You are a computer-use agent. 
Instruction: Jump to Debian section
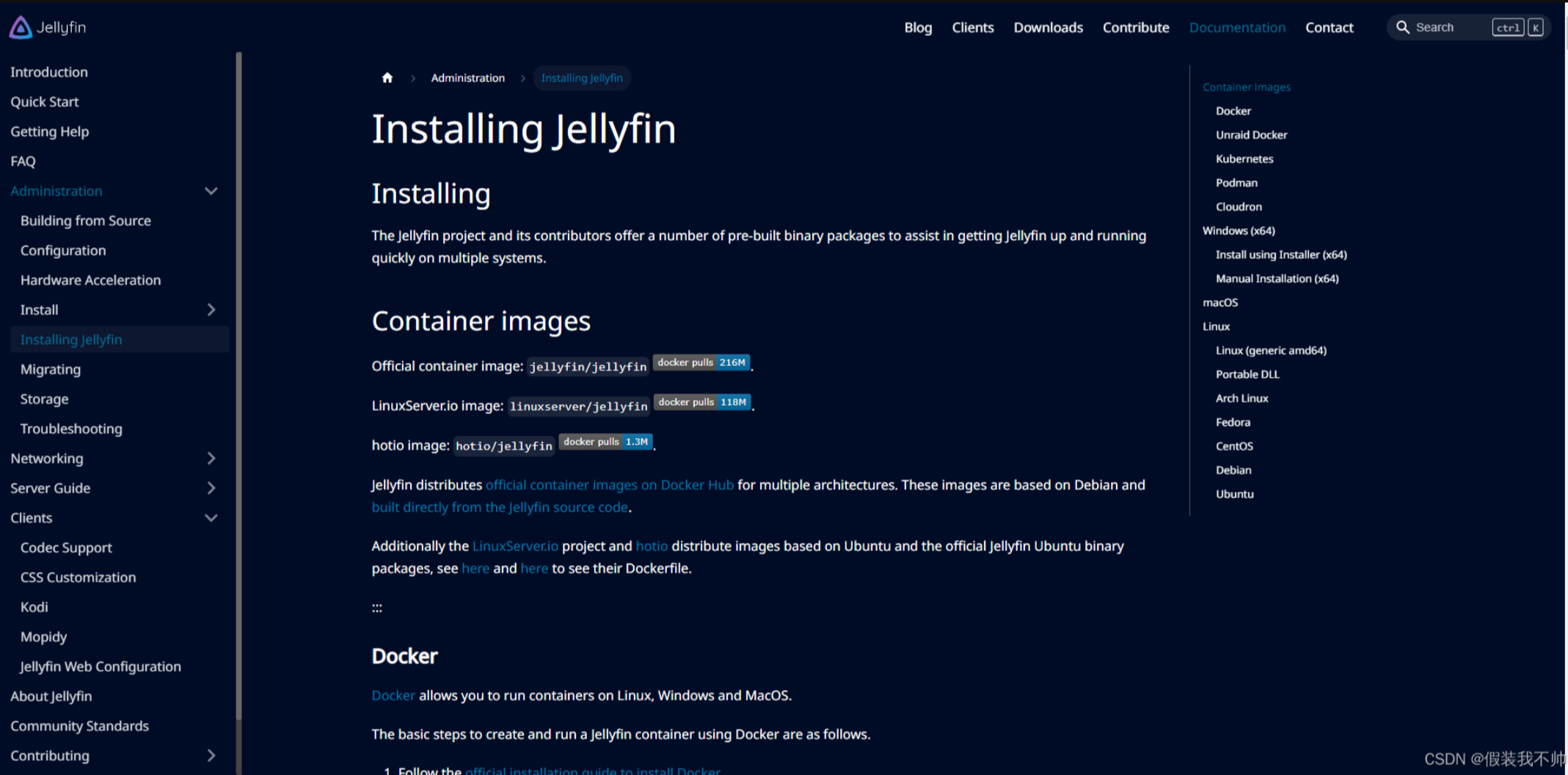point(1233,470)
